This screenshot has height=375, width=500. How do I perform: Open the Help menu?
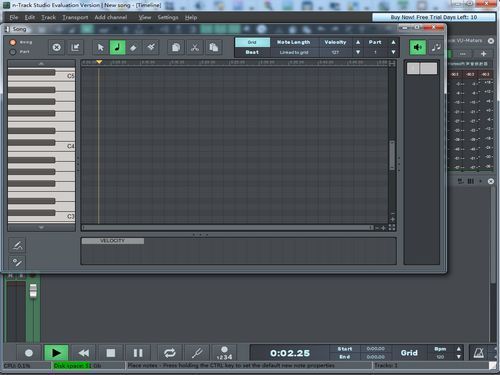[191, 17]
